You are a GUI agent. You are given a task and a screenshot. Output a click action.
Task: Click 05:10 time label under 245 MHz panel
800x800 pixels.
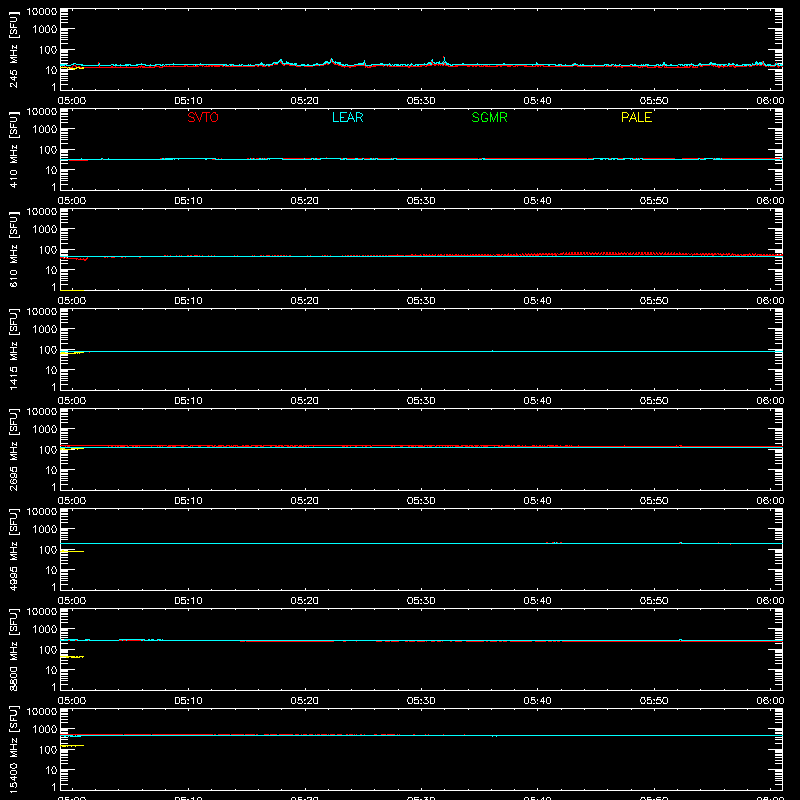tap(188, 101)
